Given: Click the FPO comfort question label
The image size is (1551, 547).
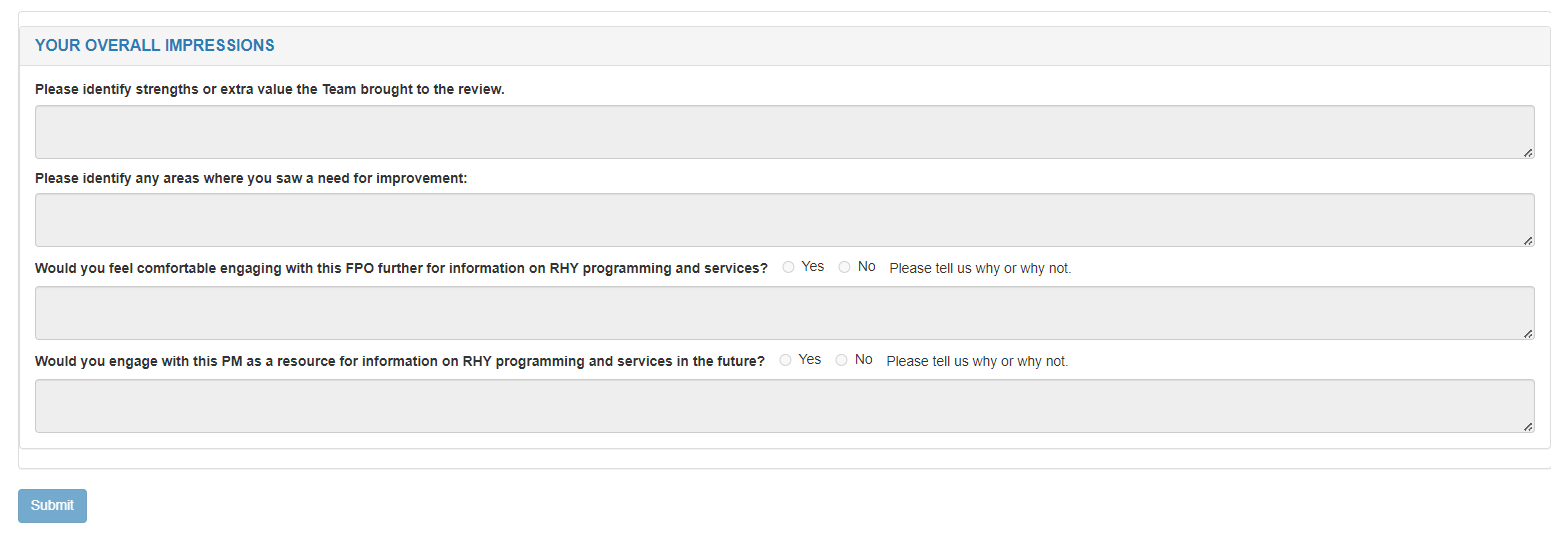Looking at the screenshot, I should click(401, 268).
